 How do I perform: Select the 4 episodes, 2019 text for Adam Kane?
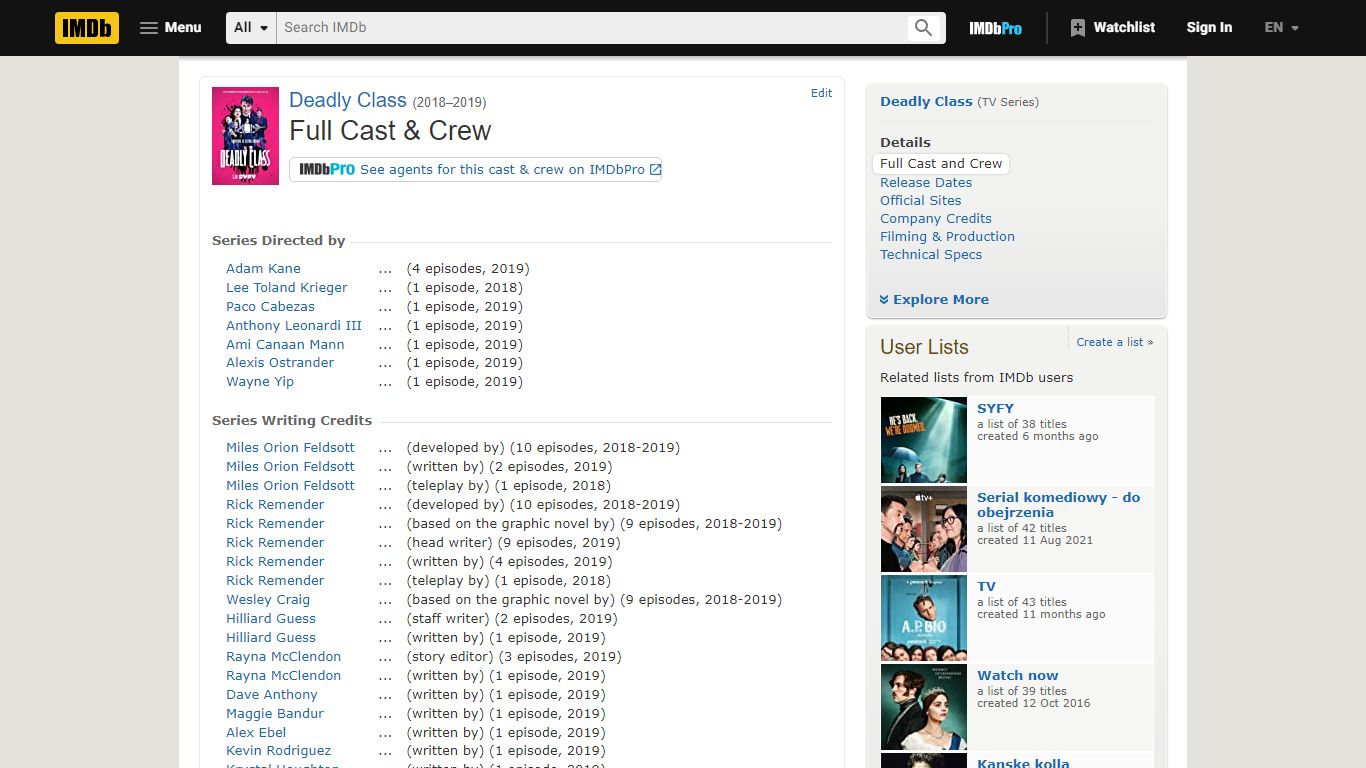click(x=468, y=269)
